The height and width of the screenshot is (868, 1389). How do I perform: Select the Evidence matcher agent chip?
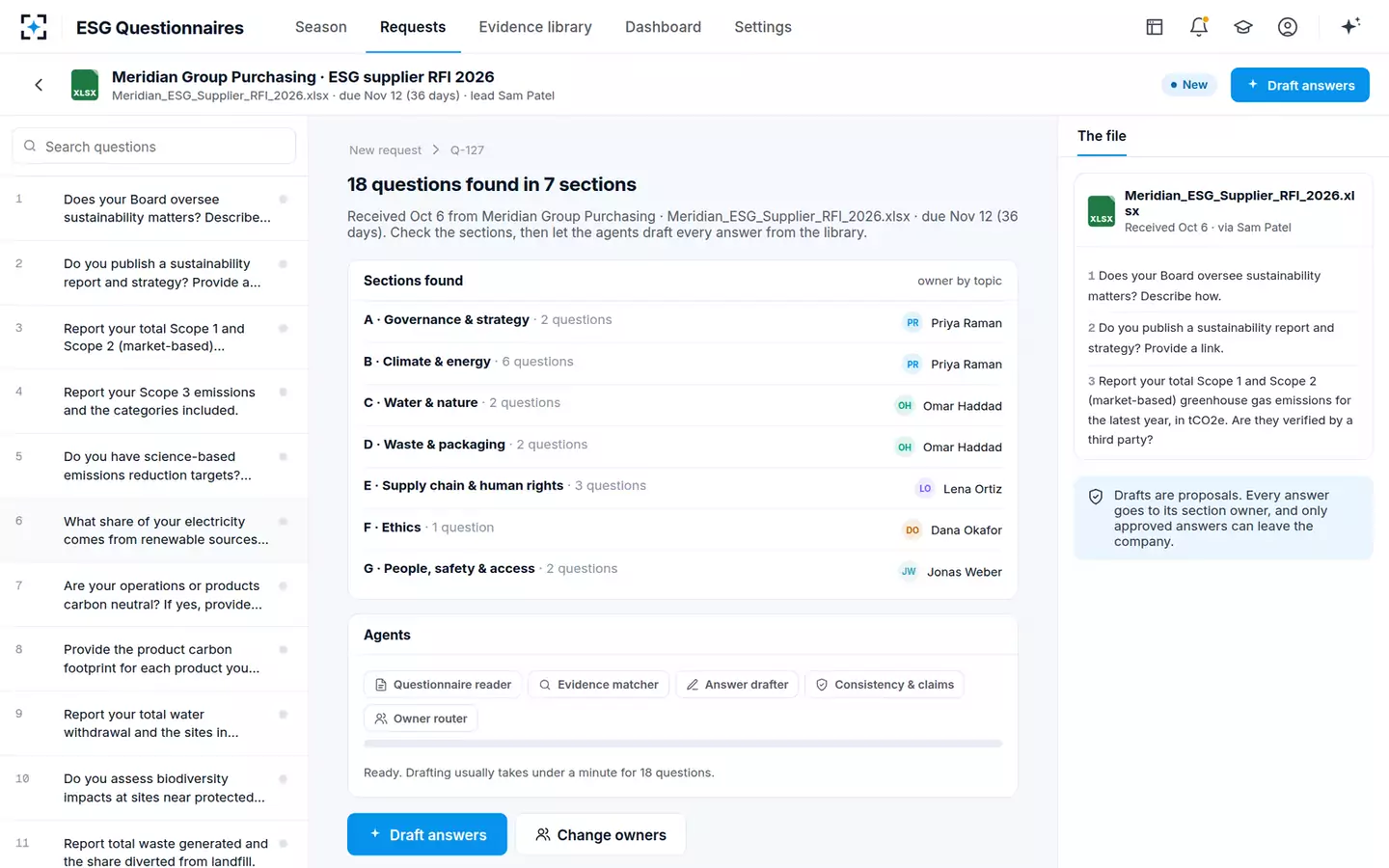[598, 685]
